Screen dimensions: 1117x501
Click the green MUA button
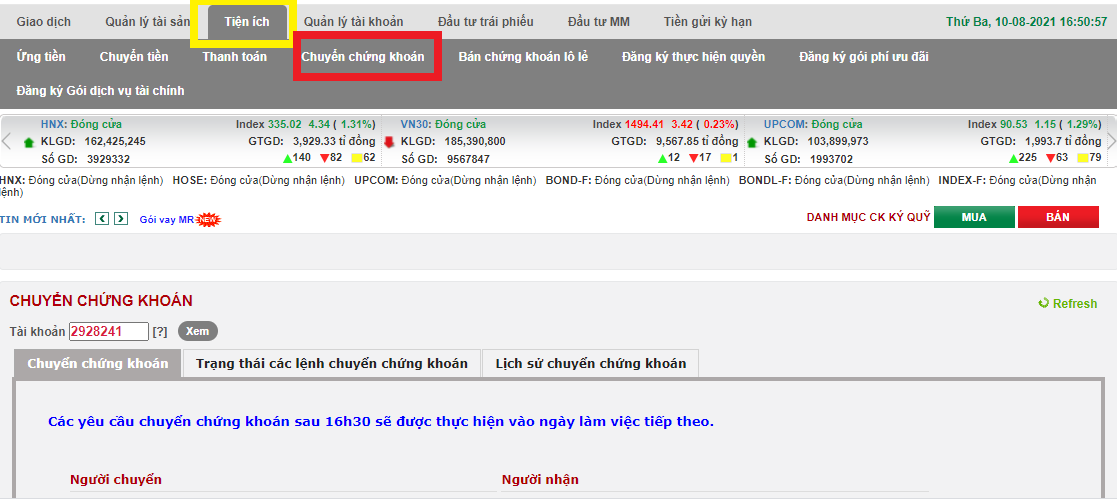tap(974, 217)
